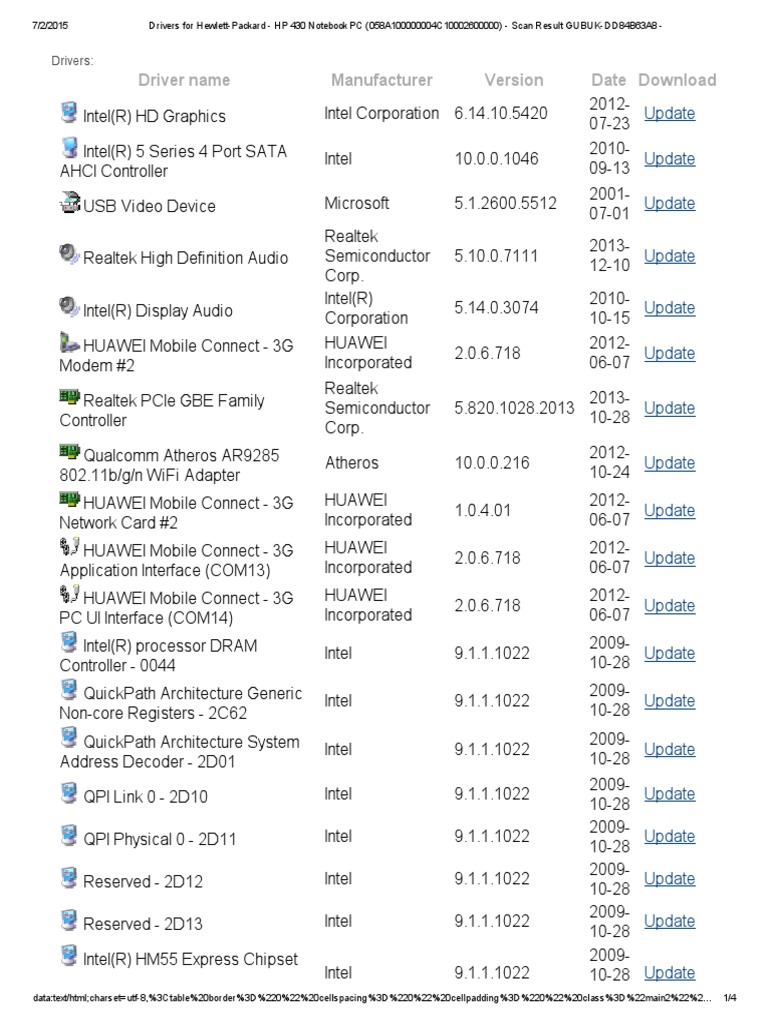Click Update link for Intel(R) HD Graphics

click(669, 113)
